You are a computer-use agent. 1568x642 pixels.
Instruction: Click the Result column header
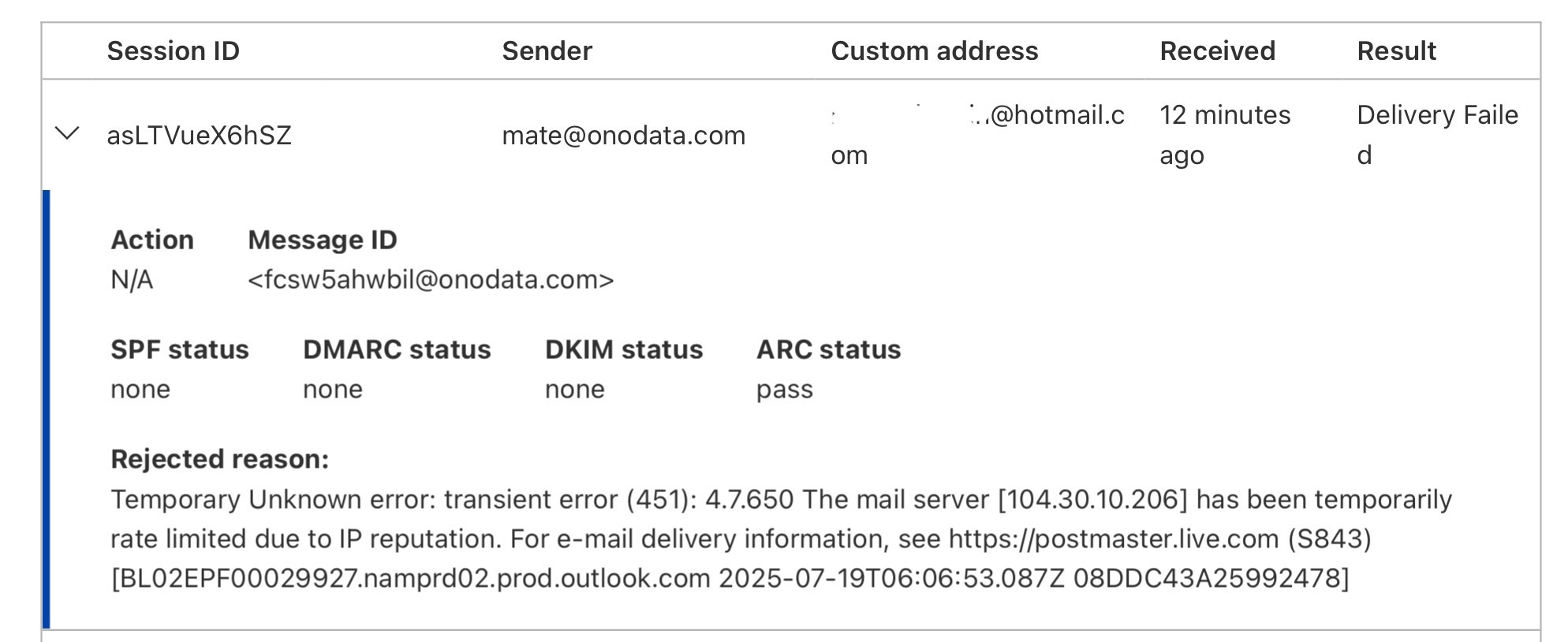1396,51
